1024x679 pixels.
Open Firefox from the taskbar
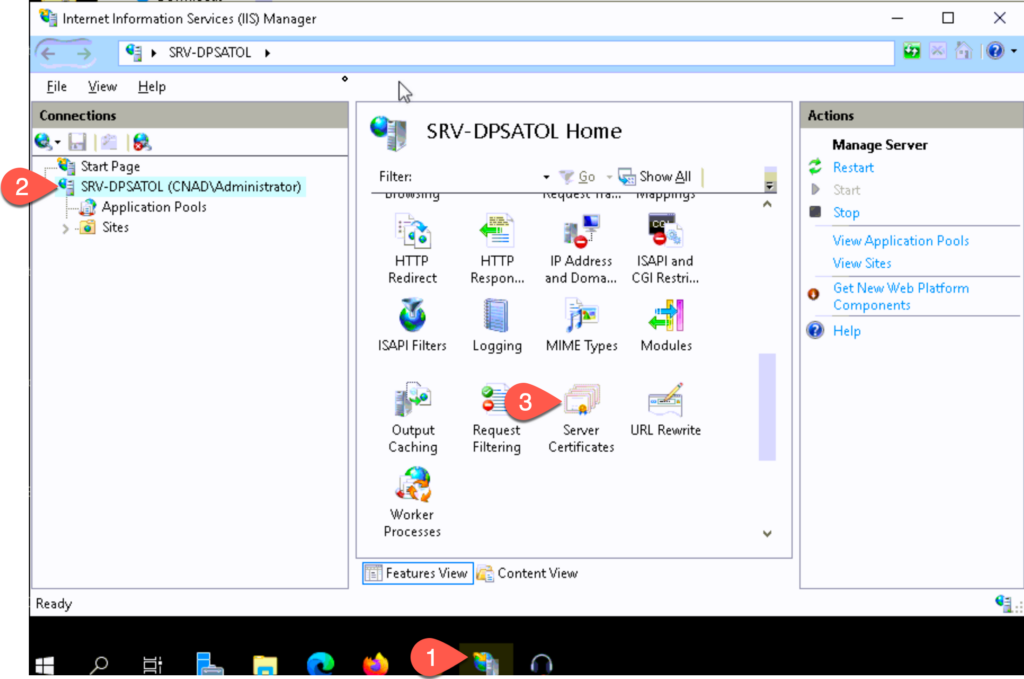pyautogui.click(x=376, y=664)
